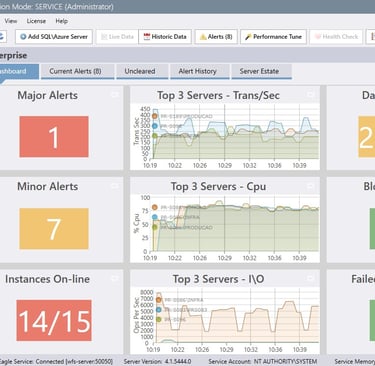Maximize the Top 3 Servers I\O panel
Viewport: 375px width, 366px height.
point(311,279)
